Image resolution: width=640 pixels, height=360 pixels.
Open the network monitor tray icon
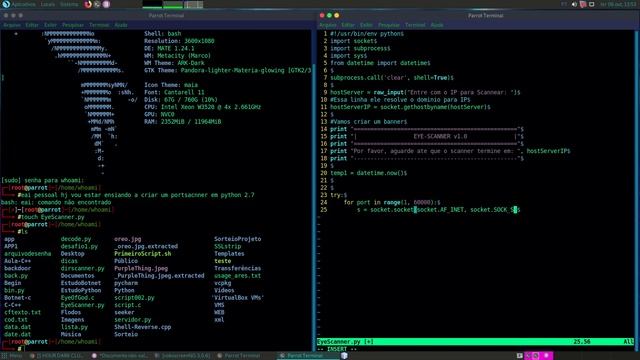[591, 4]
